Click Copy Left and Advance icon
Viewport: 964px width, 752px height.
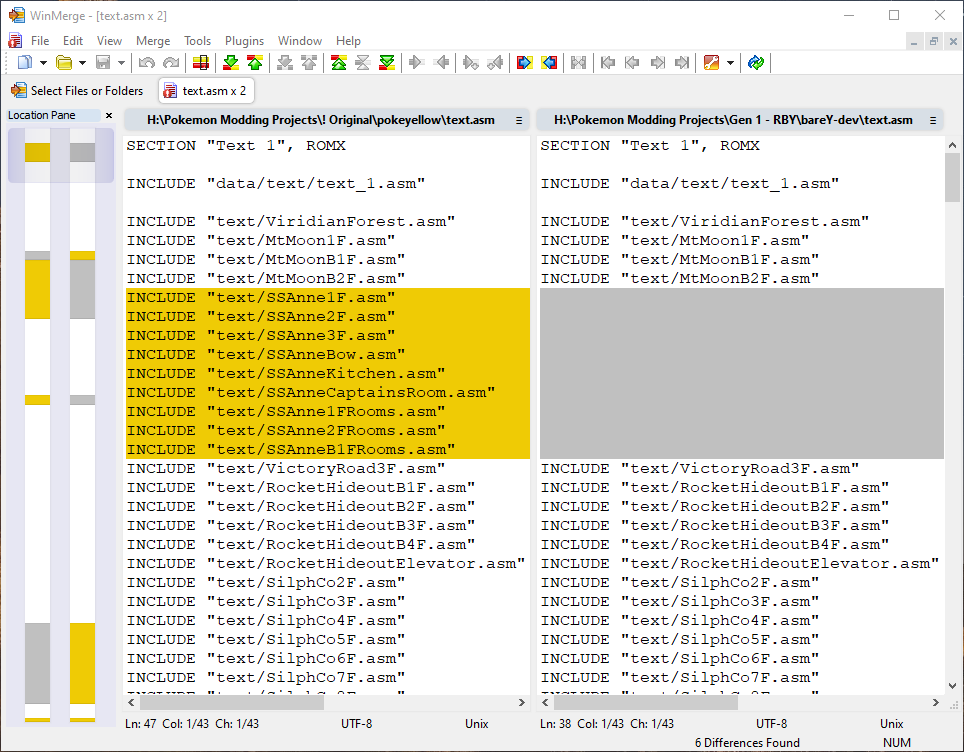click(x=495, y=62)
